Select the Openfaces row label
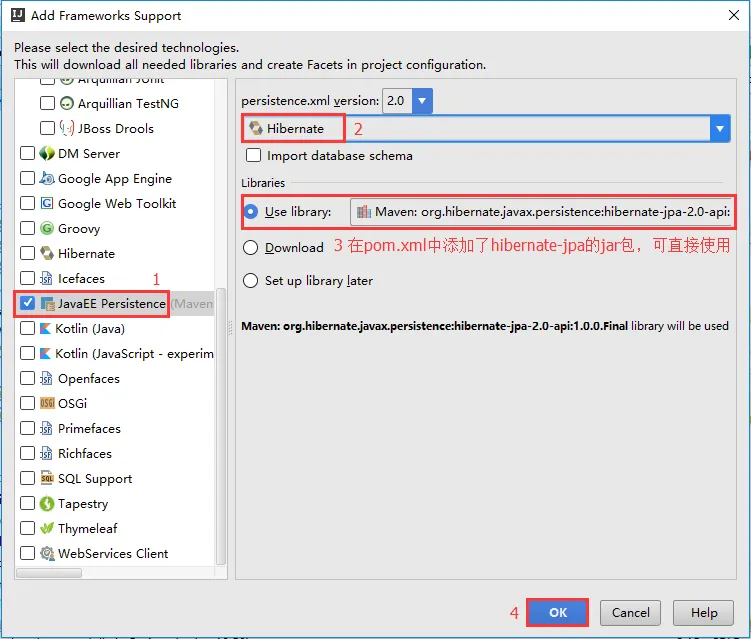751x639 pixels. click(x=89, y=379)
